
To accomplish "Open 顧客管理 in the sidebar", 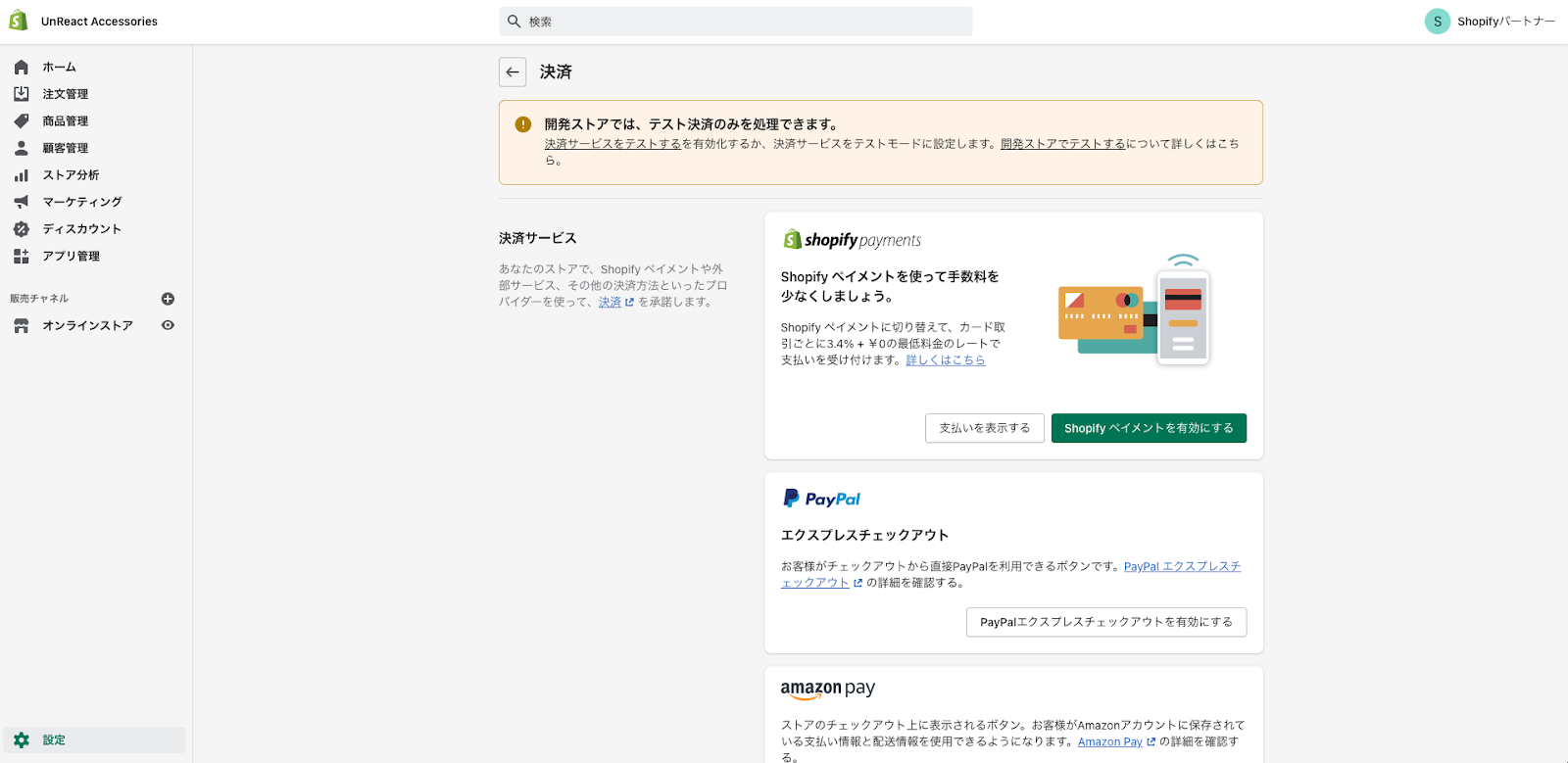I will [x=65, y=148].
